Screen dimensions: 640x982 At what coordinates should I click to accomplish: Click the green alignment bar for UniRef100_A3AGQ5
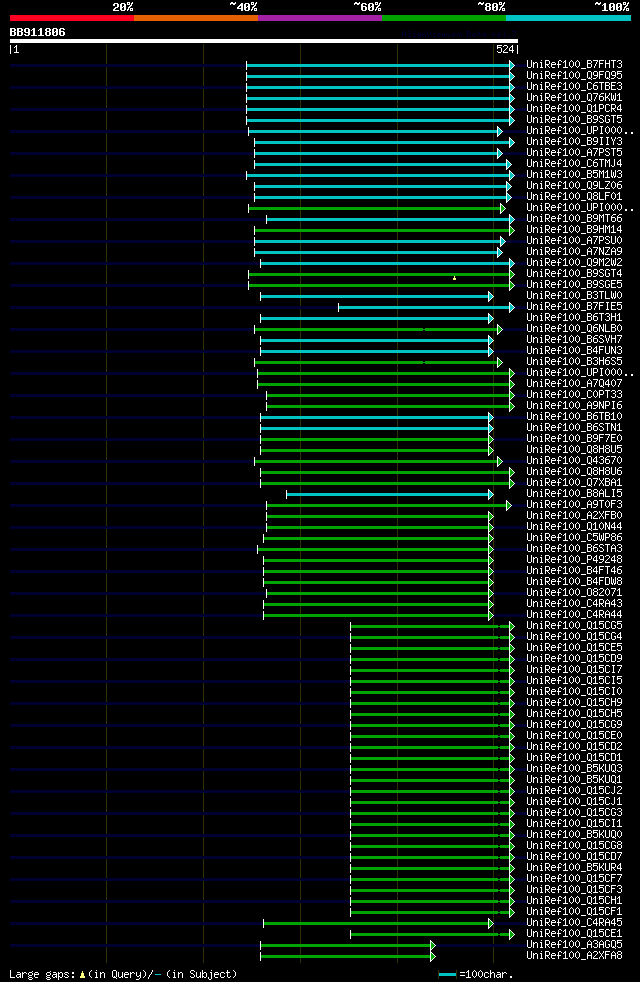pyautogui.click(x=348, y=945)
